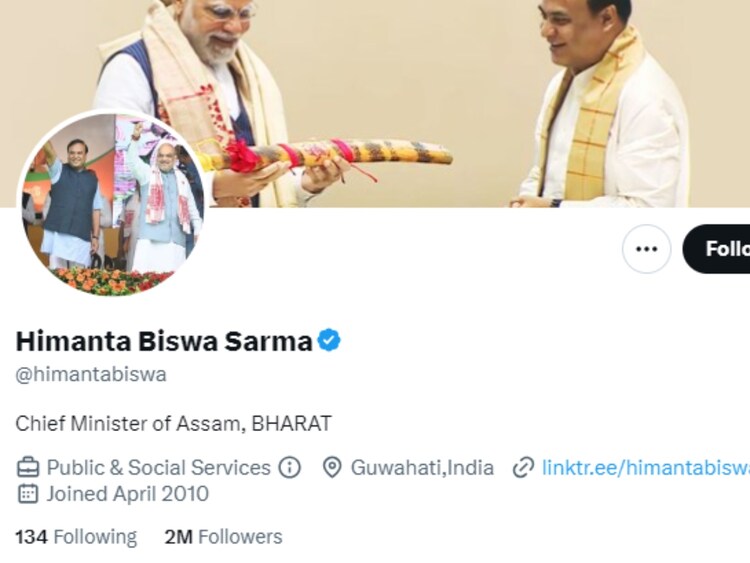Open the header banner photo
This screenshot has width=750, height=563.
pos(375,104)
